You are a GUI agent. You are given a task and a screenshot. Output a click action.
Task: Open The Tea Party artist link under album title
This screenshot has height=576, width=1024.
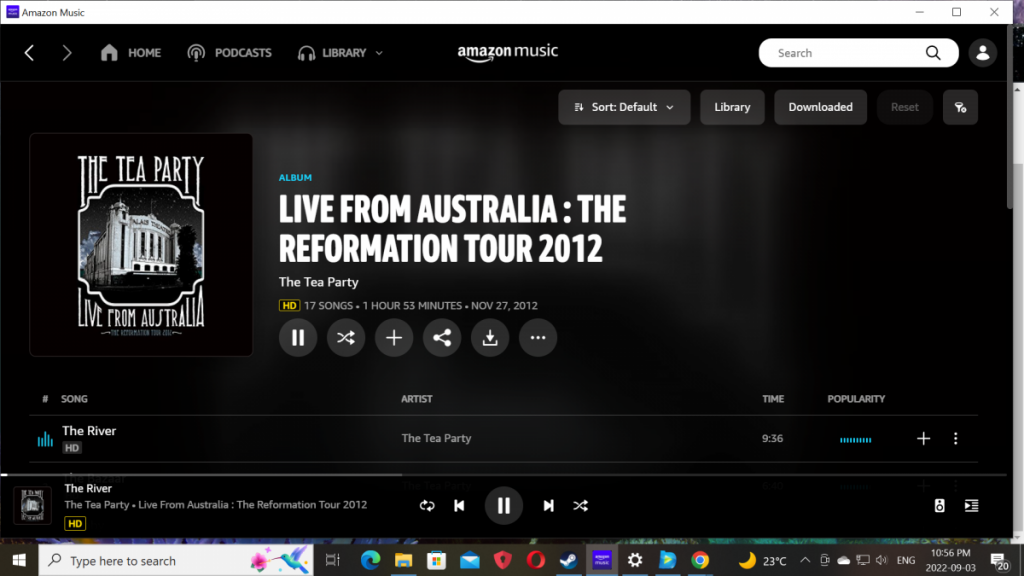click(319, 282)
